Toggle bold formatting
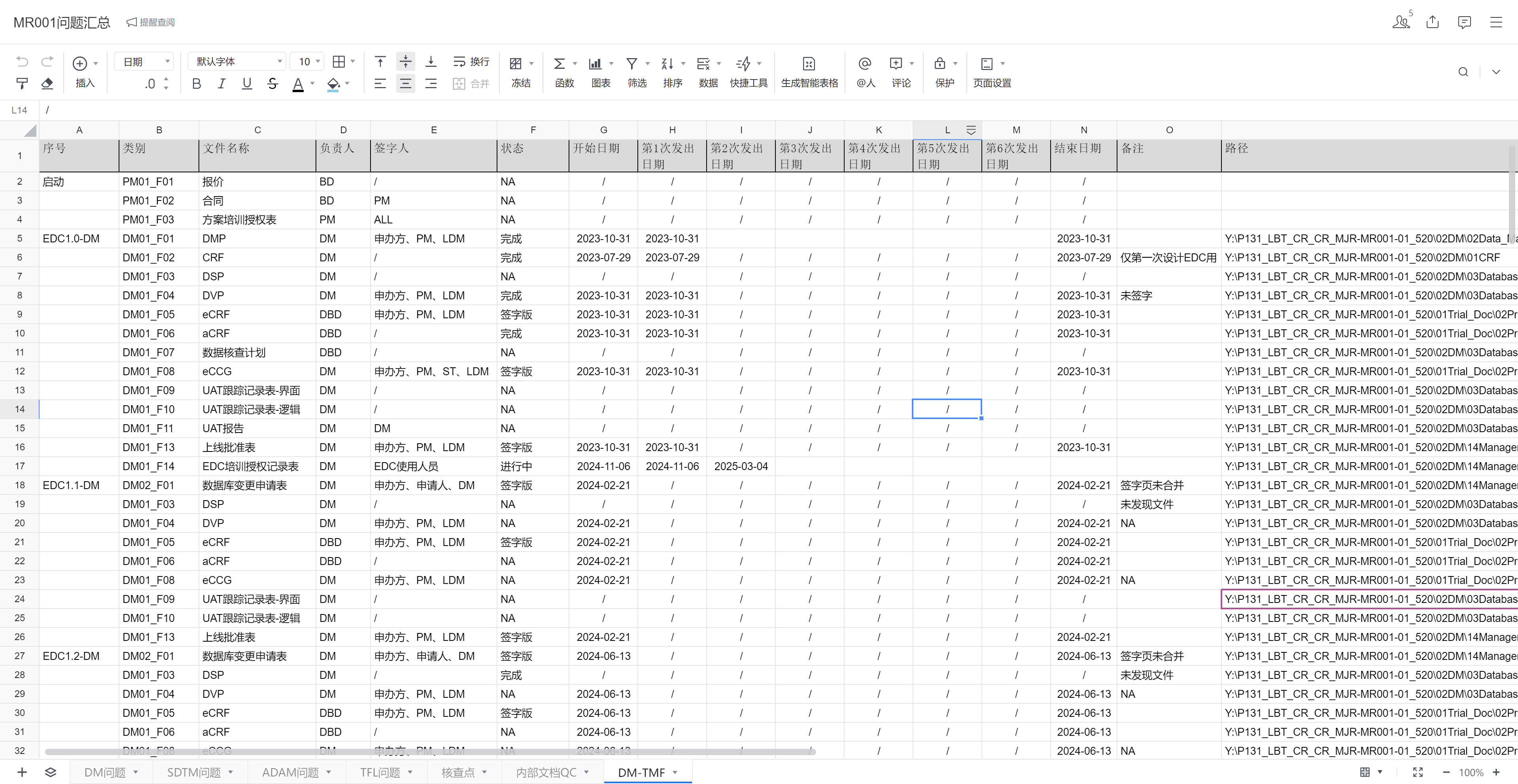1518x784 pixels. tap(196, 84)
